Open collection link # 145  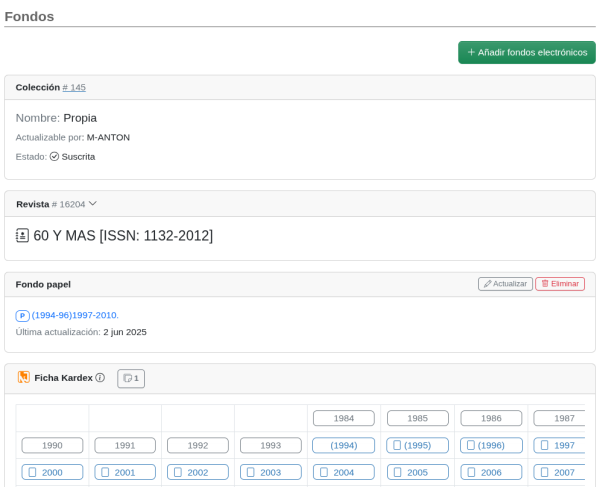tap(74, 88)
